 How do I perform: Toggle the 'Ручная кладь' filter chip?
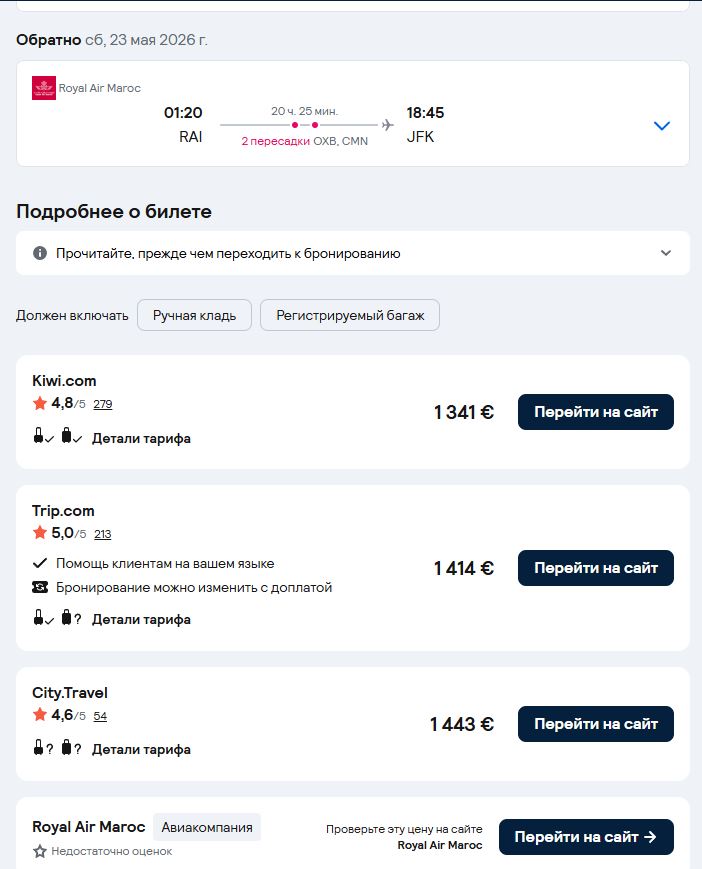click(x=194, y=315)
